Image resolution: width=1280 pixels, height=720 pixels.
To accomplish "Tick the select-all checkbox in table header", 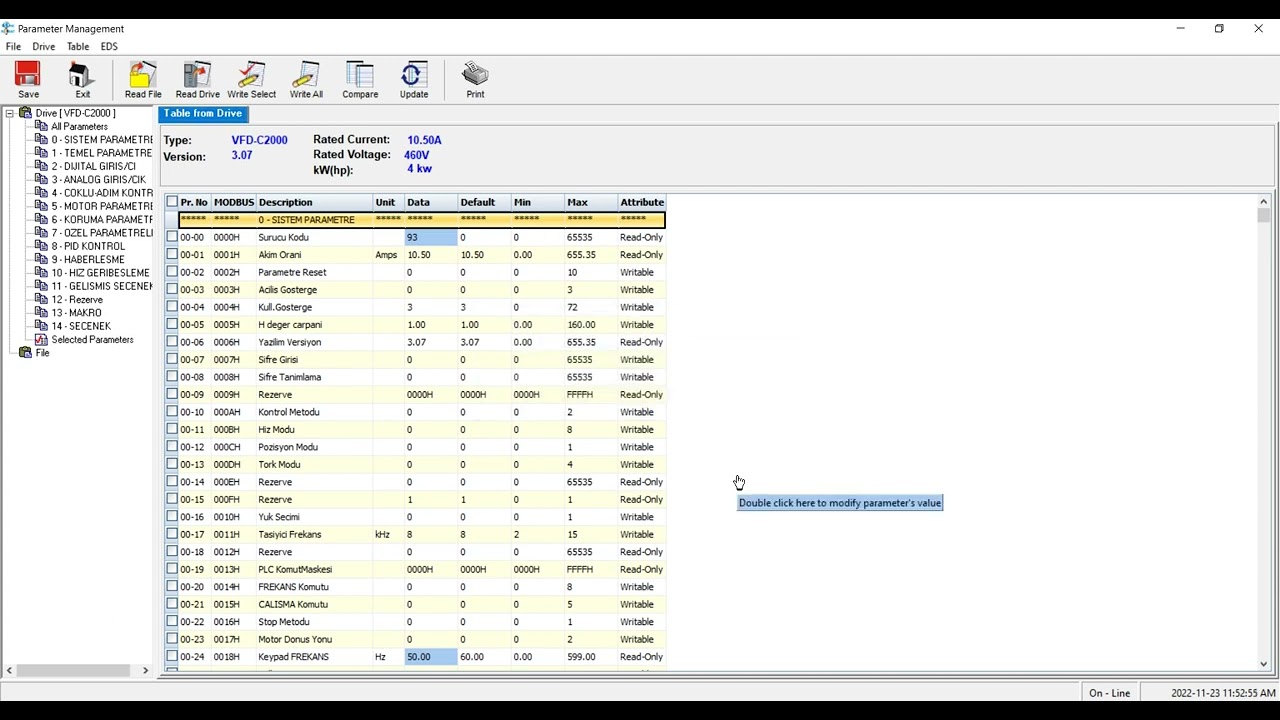I will (172, 202).
